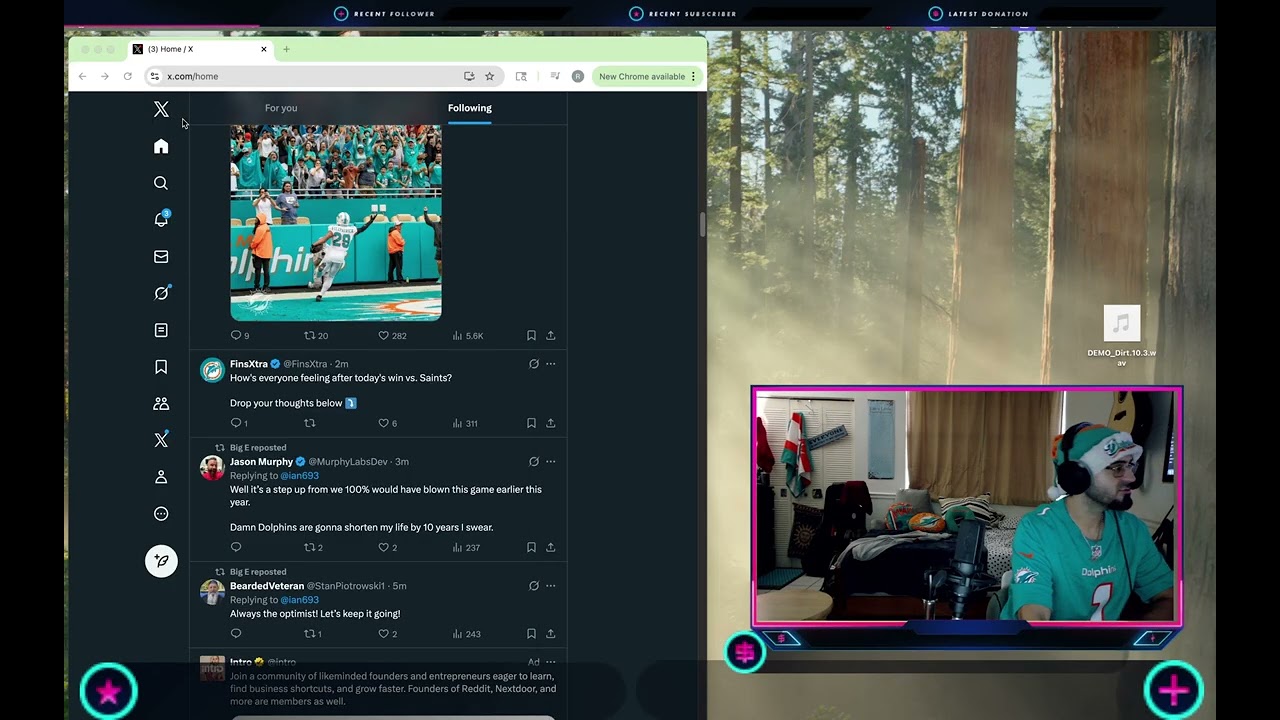This screenshot has height=720, width=1280.
Task: View analytics of the 5.6K views post
Action: point(468,336)
